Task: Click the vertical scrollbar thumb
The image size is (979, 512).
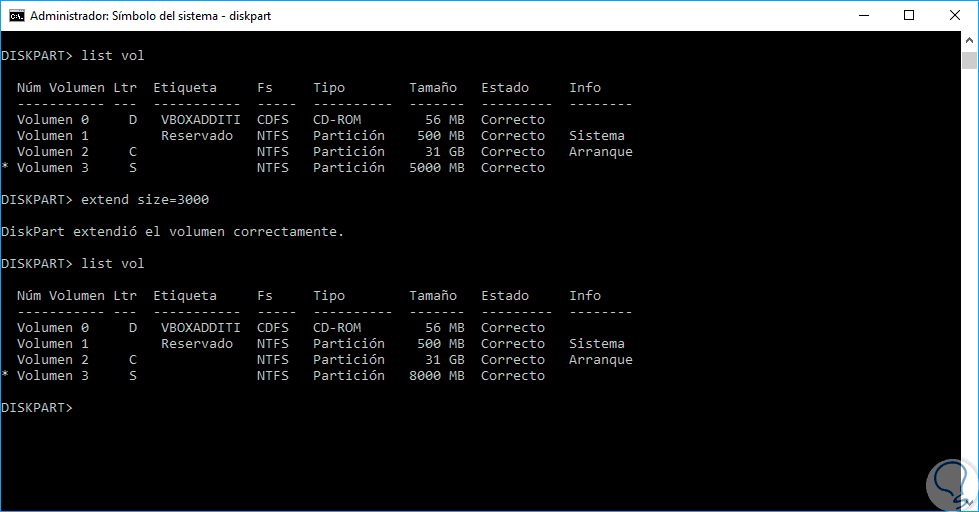Action: pyautogui.click(x=968, y=62)
